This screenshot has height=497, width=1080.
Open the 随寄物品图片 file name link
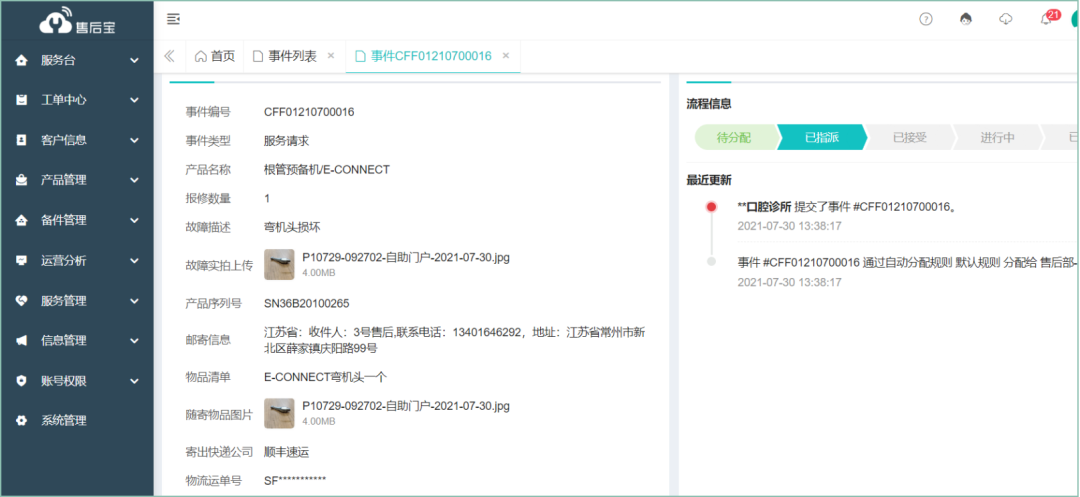coord(406,406)
